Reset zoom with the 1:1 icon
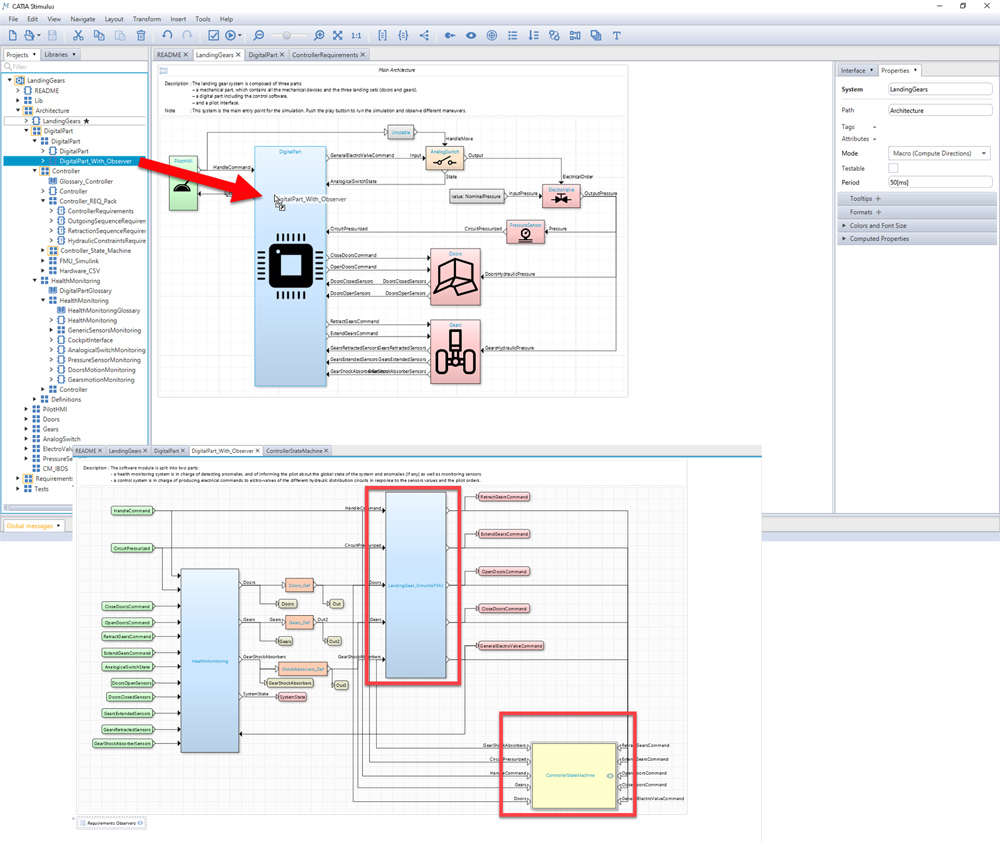This screenshot has height=842, width=1000. click(356, 36)
